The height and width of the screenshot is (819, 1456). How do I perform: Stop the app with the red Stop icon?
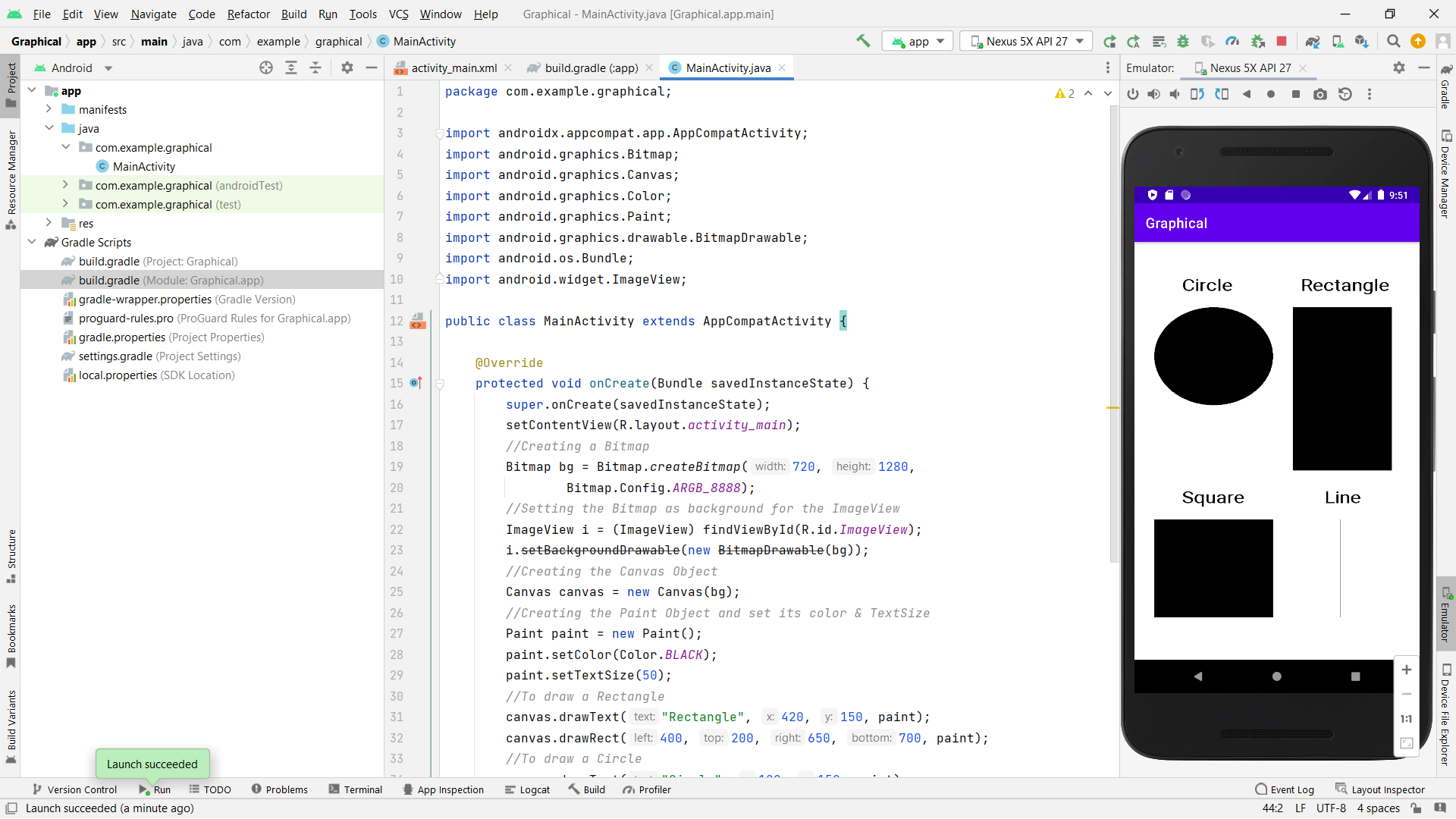(1282, 41)
